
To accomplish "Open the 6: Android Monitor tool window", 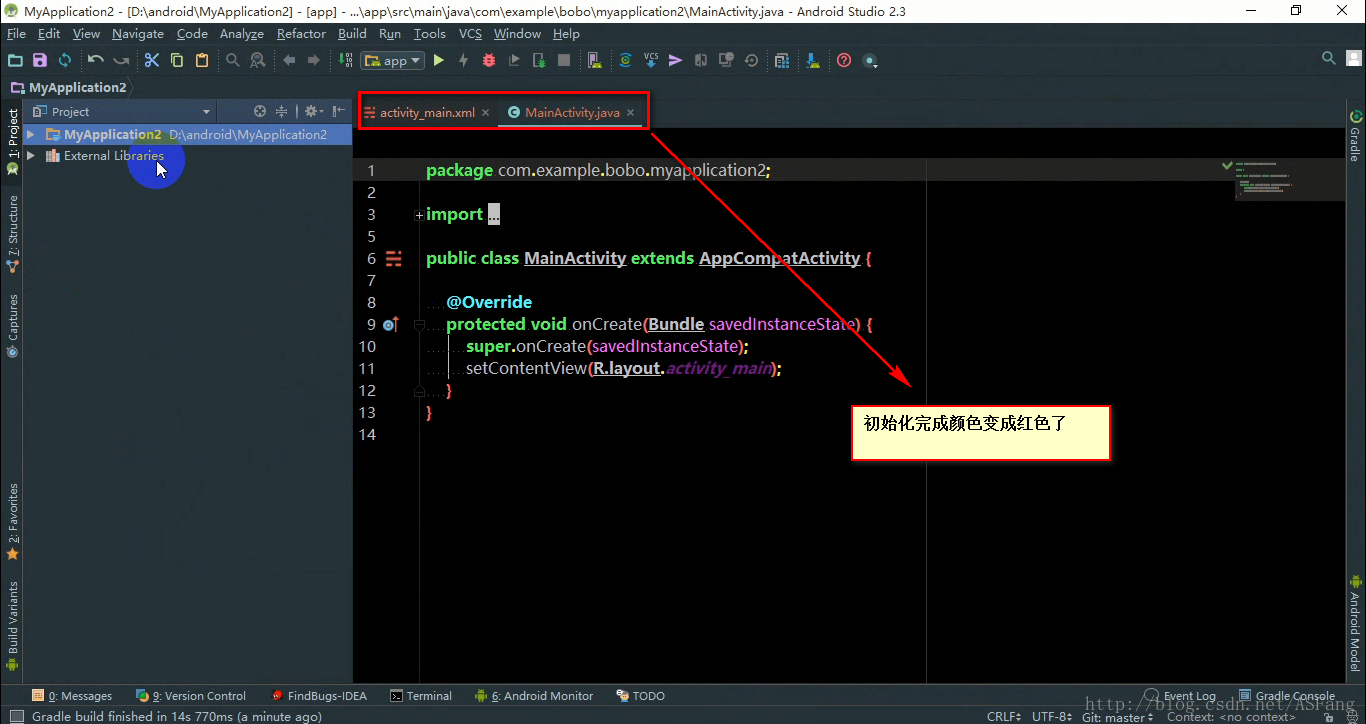I will click(534, 696).
